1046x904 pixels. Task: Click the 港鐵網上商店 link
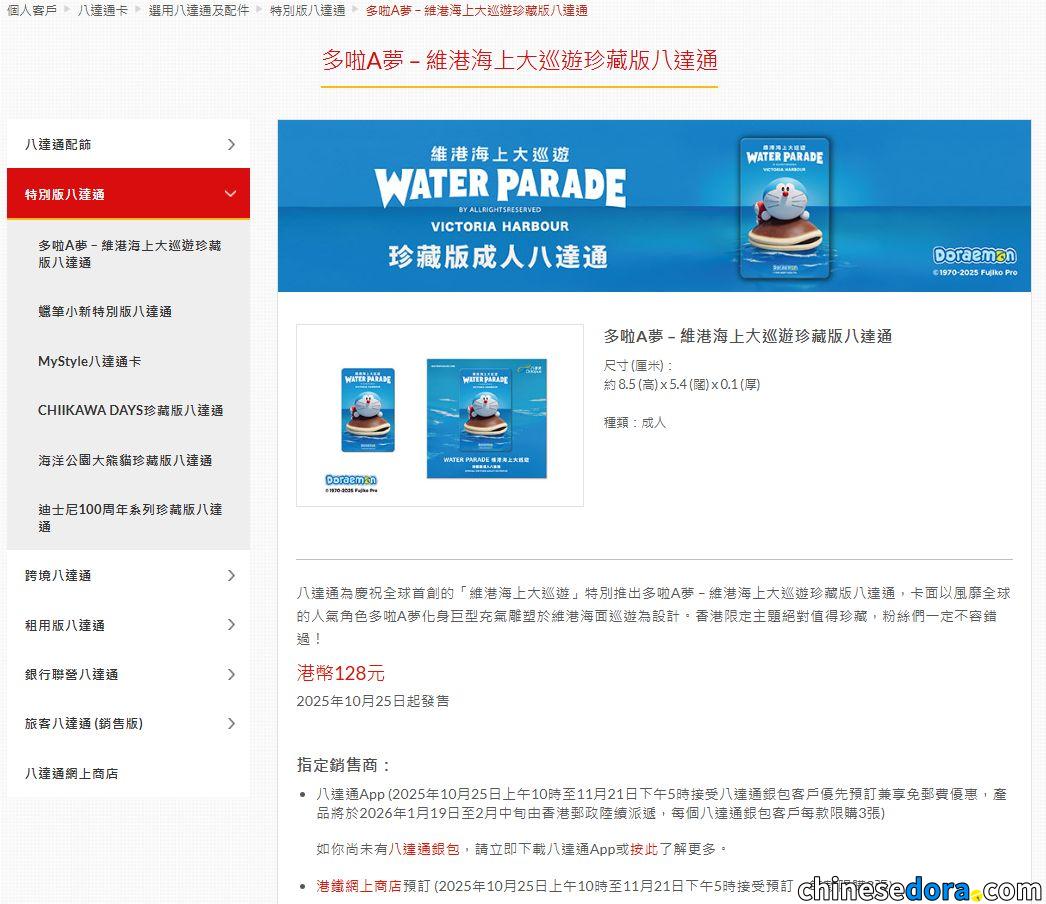coord(358,886)
